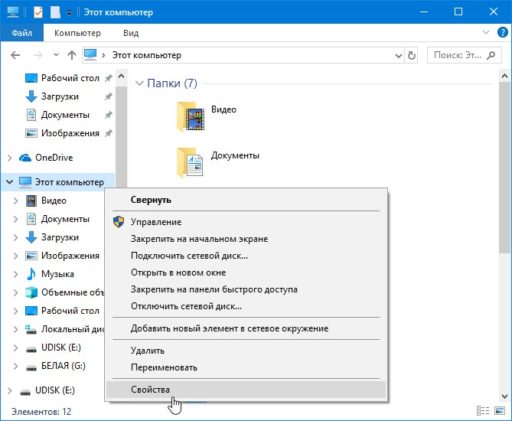Click navigation pane scrollbar up arrow
512x421 pixels.
point(121,76)
